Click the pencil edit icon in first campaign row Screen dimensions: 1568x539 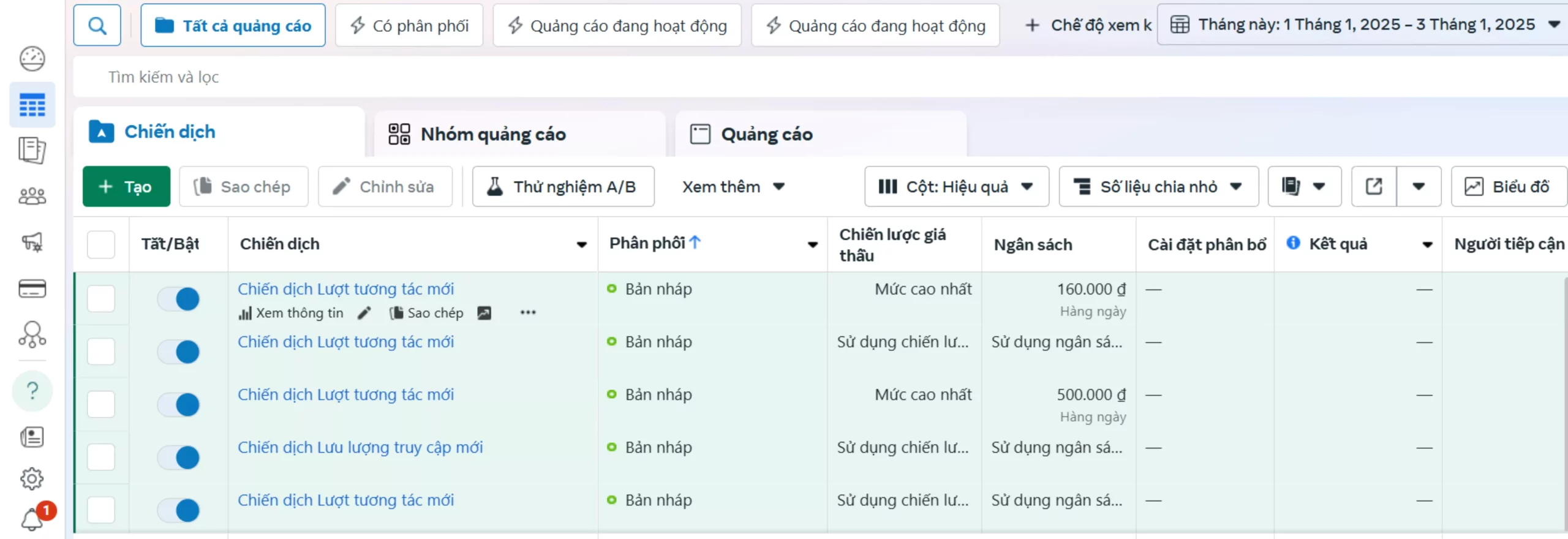coord(364,313)
